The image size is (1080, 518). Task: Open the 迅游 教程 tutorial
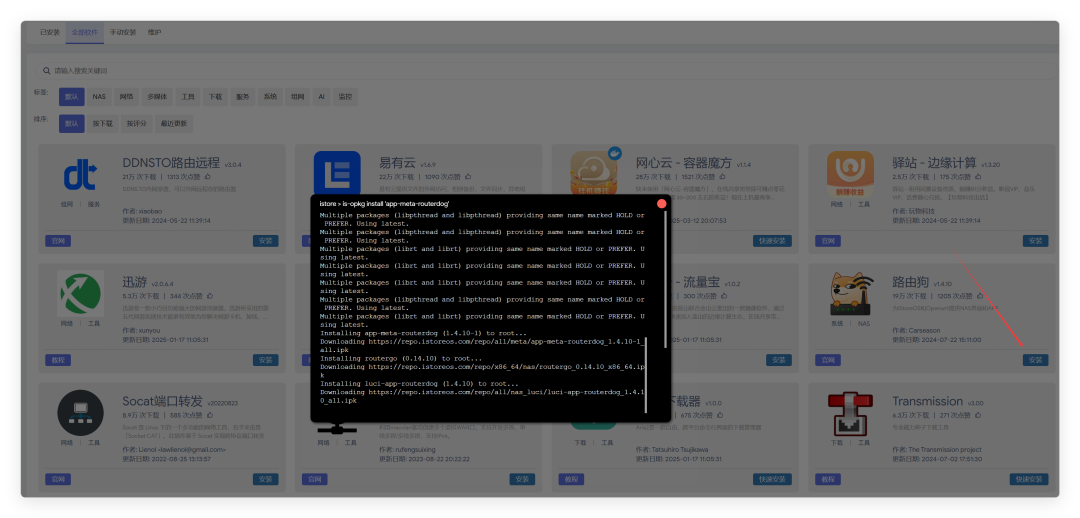[58, 360]
